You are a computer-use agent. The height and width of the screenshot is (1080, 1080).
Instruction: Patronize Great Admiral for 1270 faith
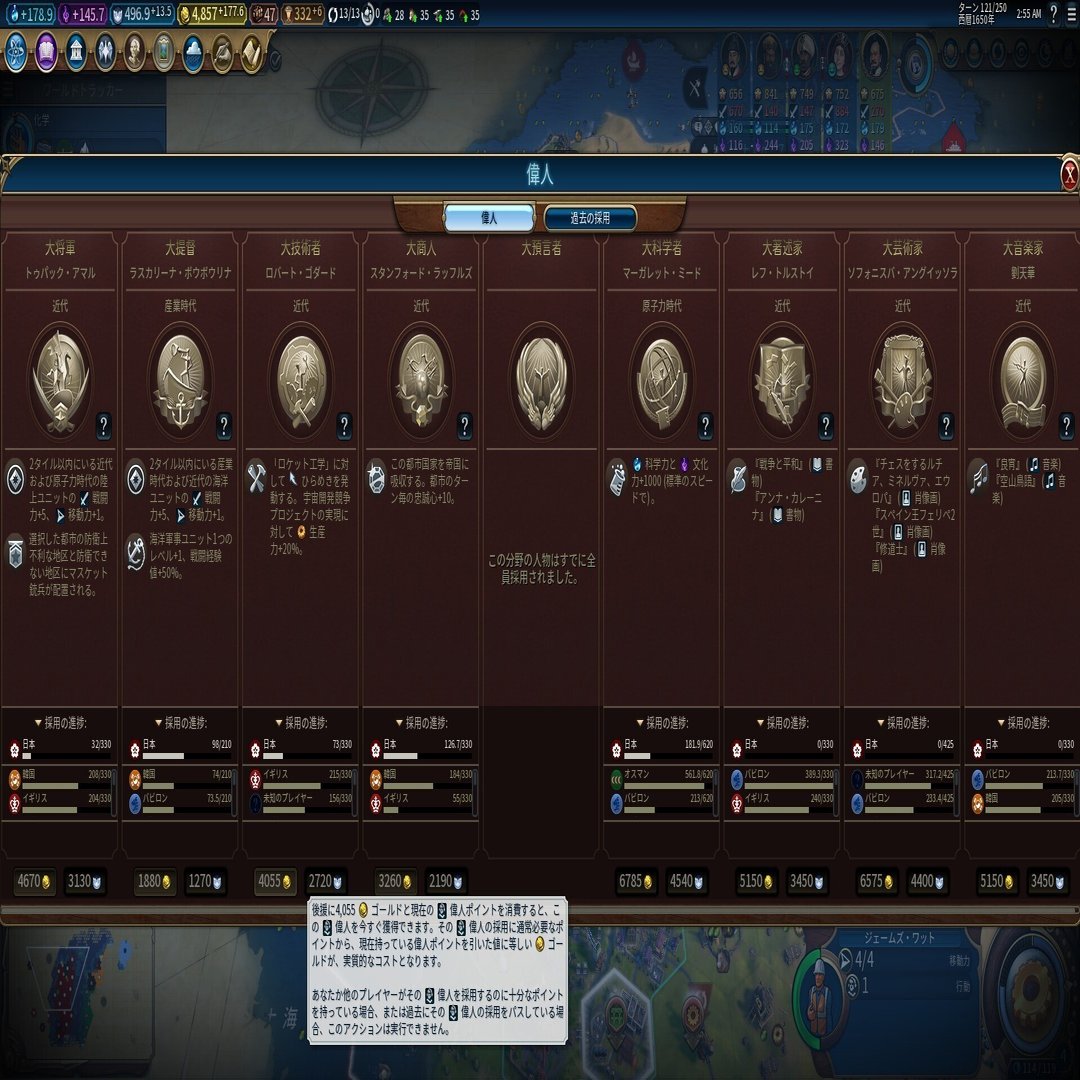click(x=205, y=881)
